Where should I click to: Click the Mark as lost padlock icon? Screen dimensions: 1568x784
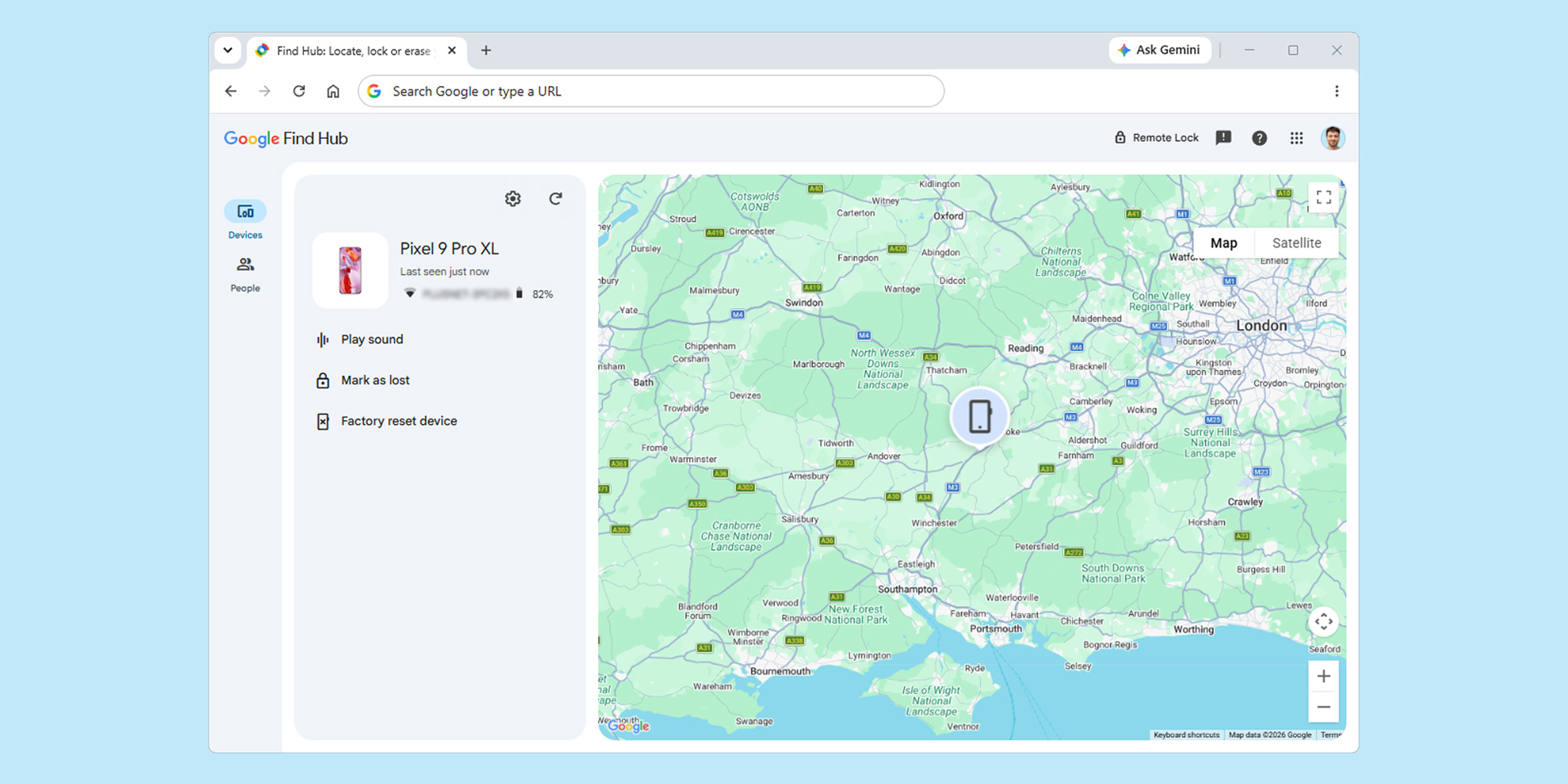click(323, 380)
